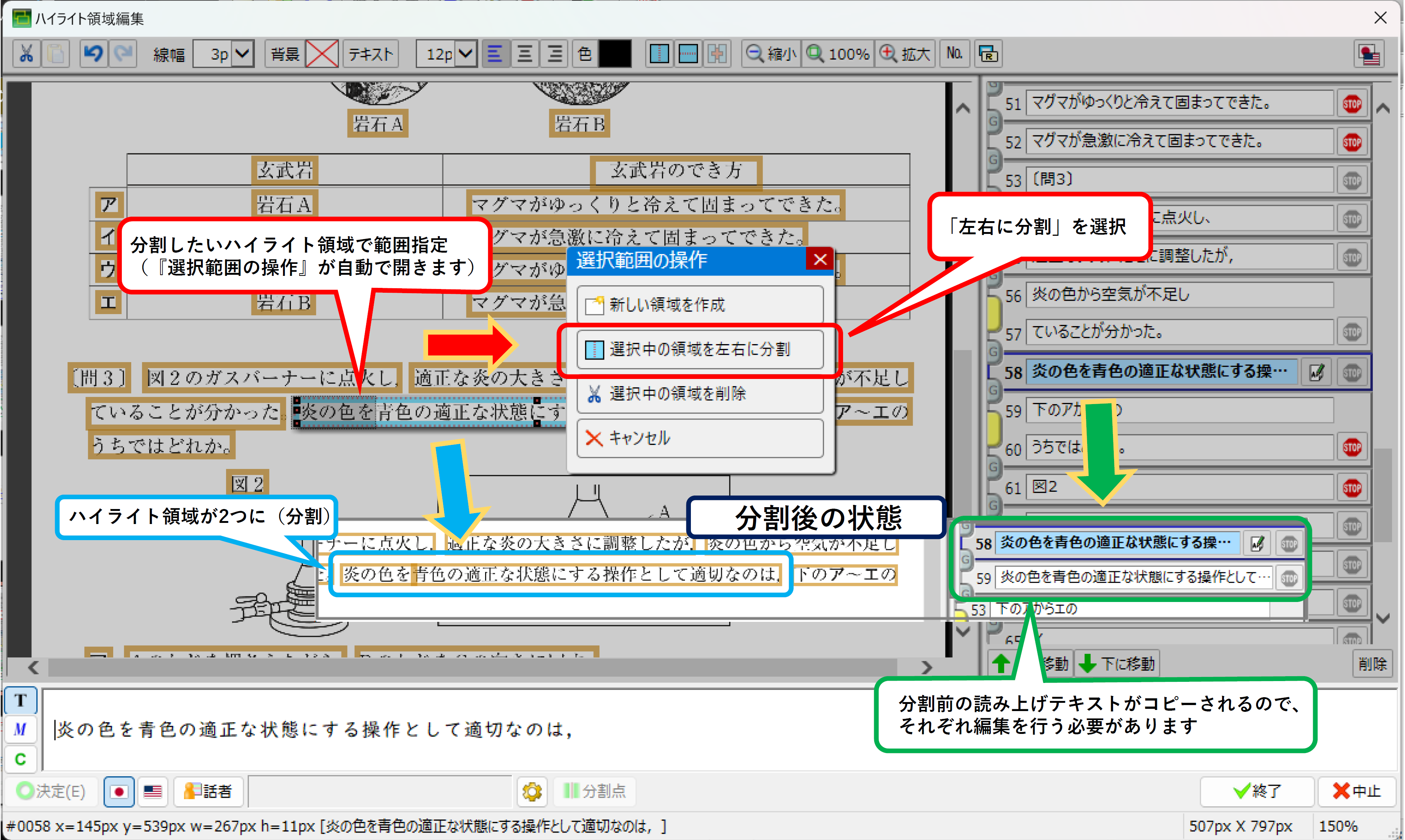Switch to the T text mode tab

click(21, 700)
